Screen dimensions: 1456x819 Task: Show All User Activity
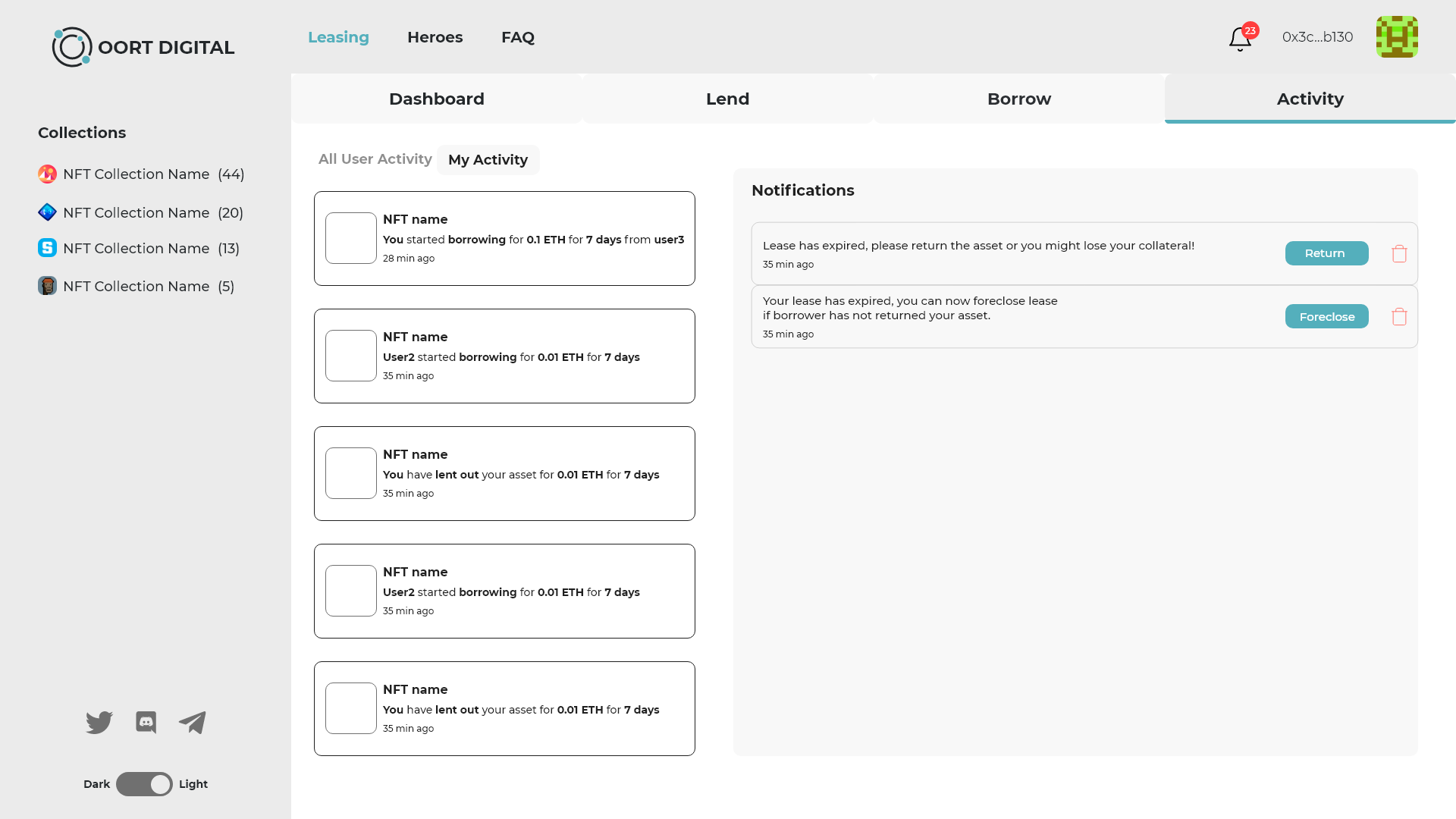(375, 159)
